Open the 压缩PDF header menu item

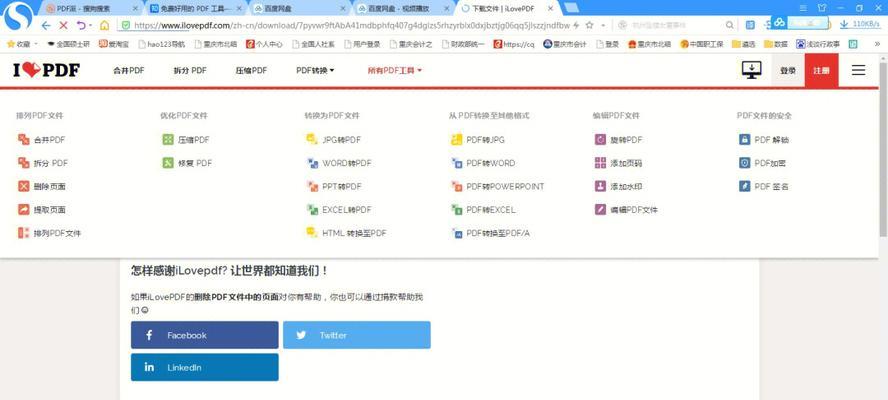point(251,70)
